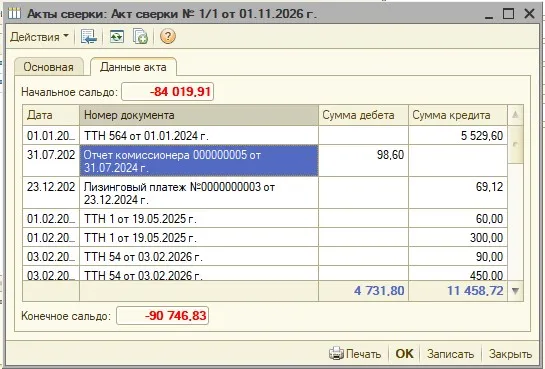Select the Данные акта tab

click(133, 67)
